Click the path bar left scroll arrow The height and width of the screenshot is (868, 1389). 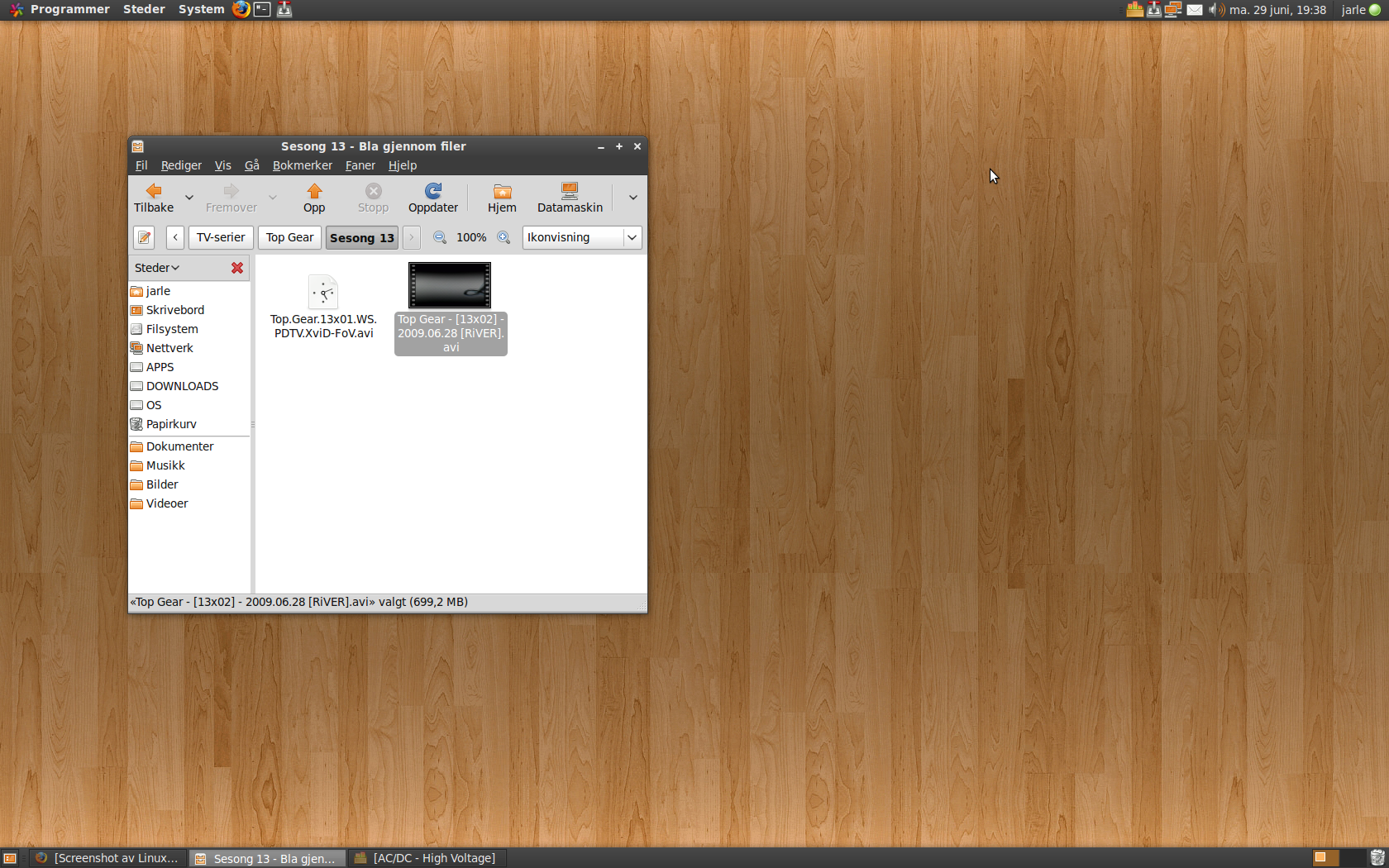(175, 238)
